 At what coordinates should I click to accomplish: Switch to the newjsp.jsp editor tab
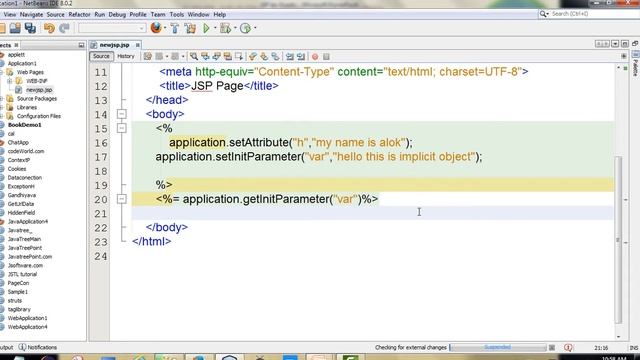click(x=114, y=45)
